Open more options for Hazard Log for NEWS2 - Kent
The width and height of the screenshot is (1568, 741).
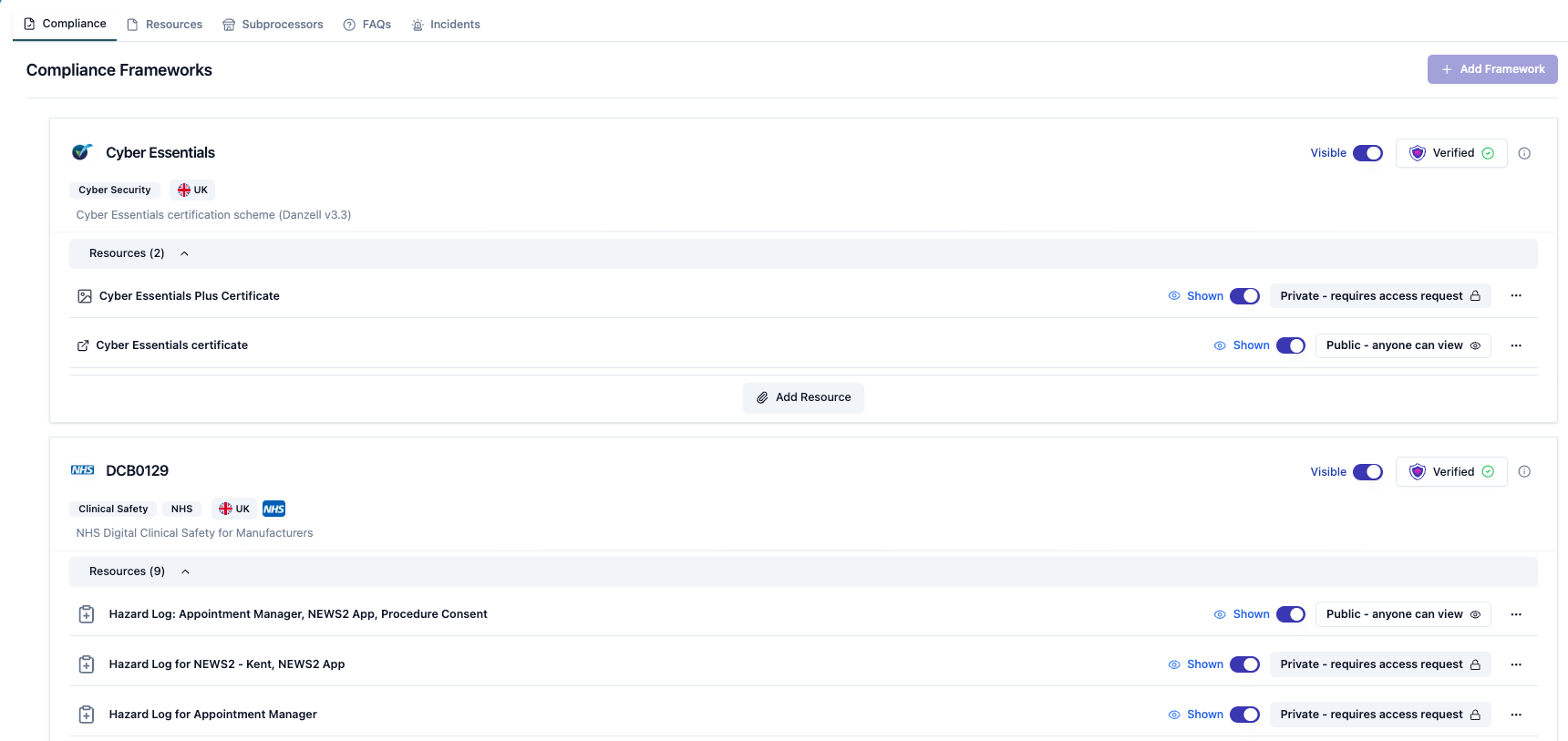(x=1516, y=664)
